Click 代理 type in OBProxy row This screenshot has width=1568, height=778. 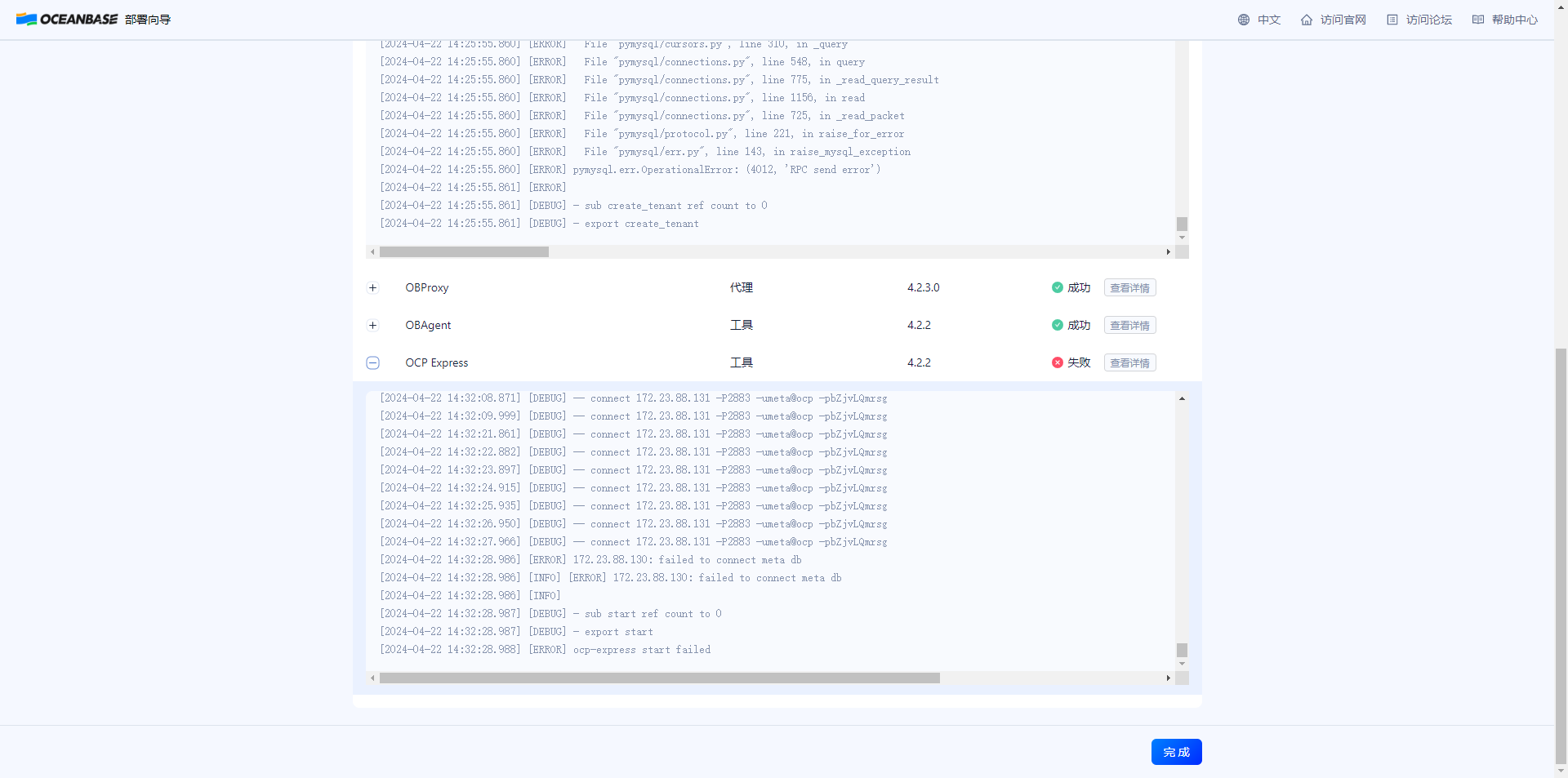tap(742, 287)
